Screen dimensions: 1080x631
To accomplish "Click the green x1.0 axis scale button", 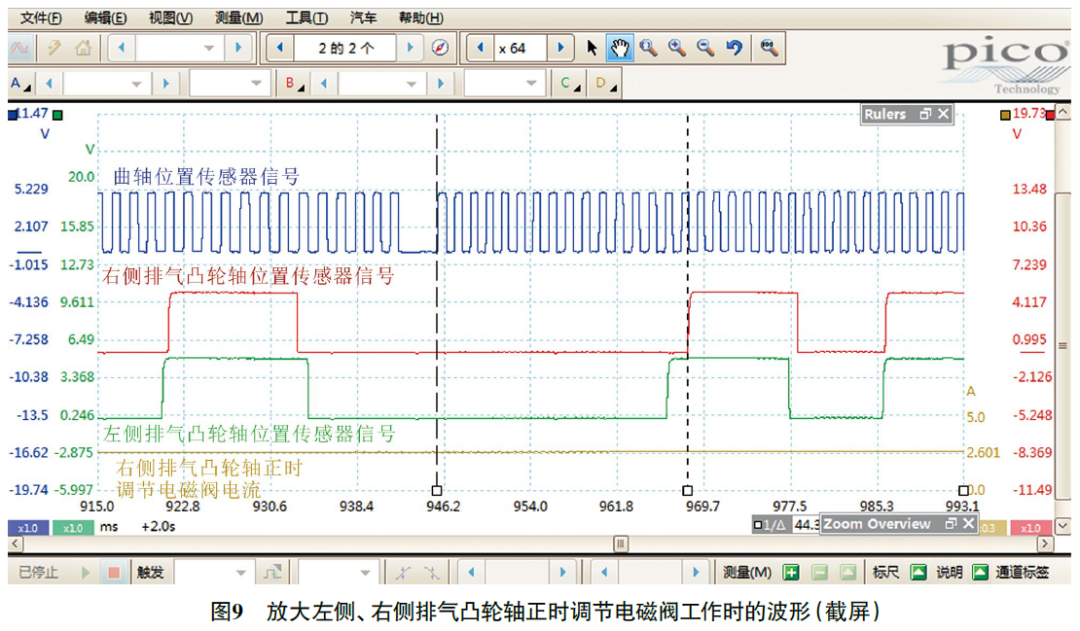I will 72,528.
